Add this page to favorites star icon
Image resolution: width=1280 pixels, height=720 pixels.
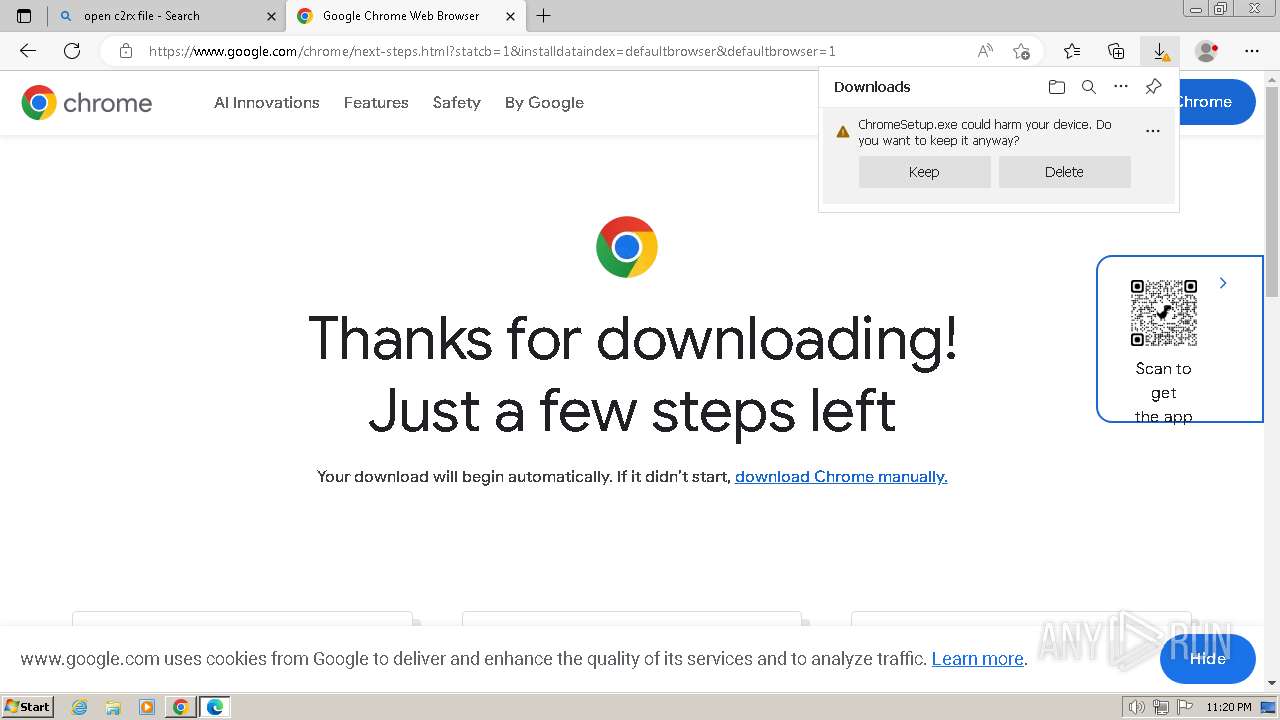point(1021,51)
